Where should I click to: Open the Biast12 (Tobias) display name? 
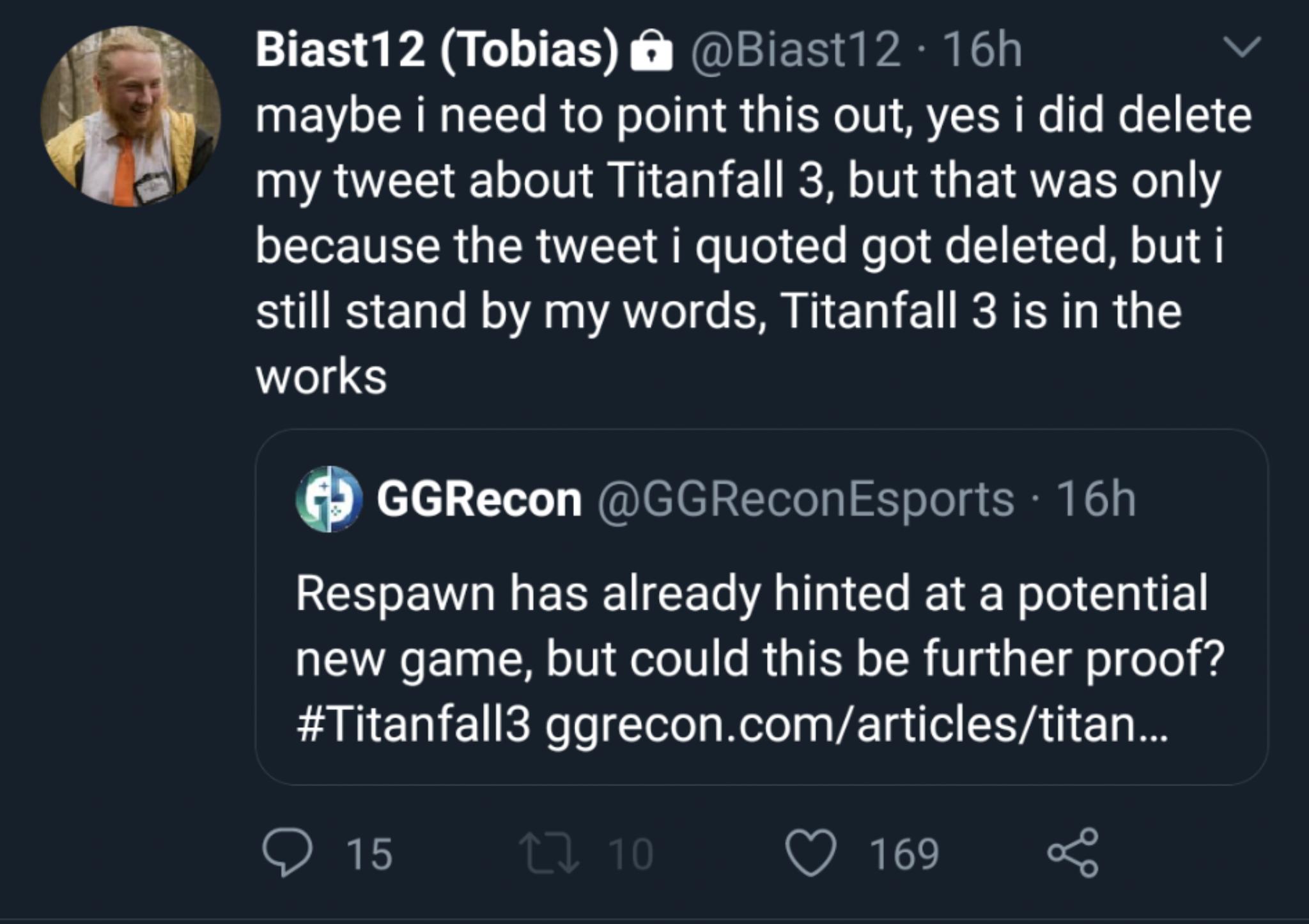pos(437,50)
